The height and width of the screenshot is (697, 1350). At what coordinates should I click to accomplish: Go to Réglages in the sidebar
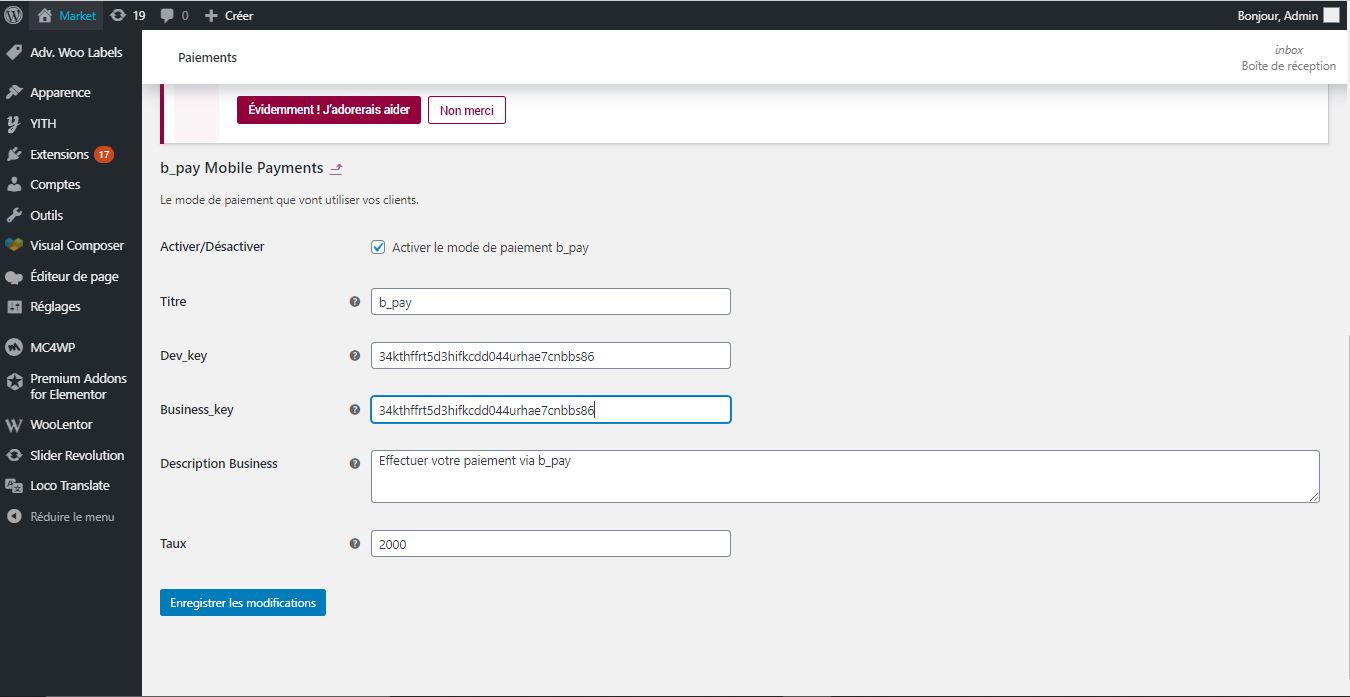(x=55, y=306)
